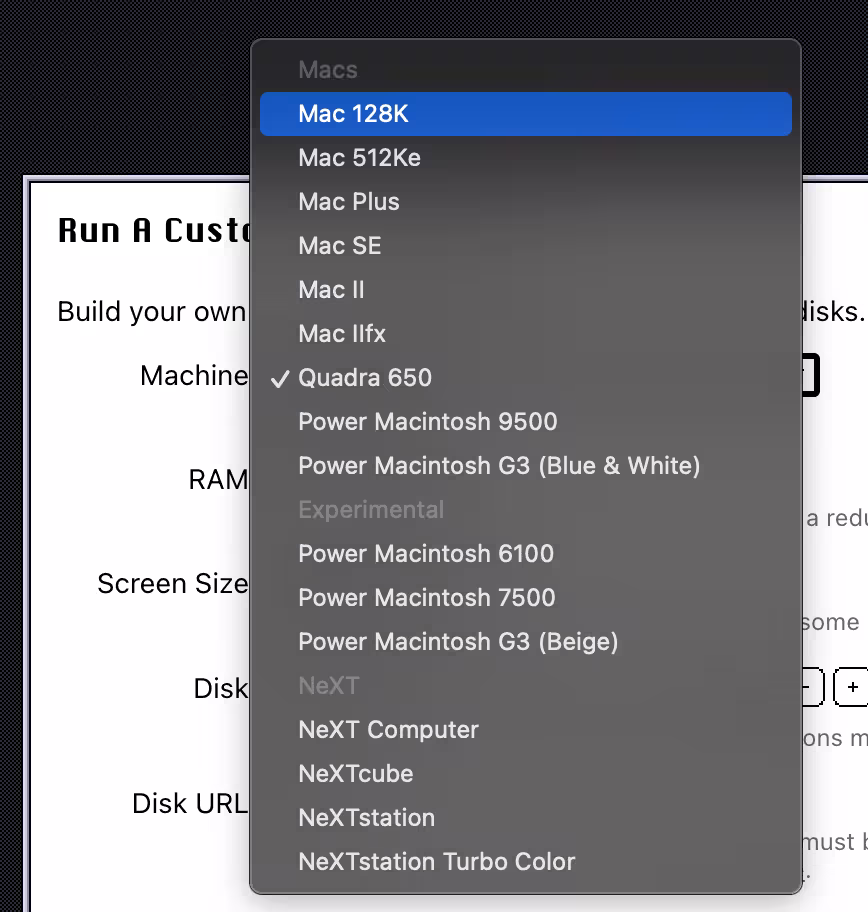Select NeXTcube from the list
Image resolution: width=868 pixels, height=912 pixels.
click(525, 774)
